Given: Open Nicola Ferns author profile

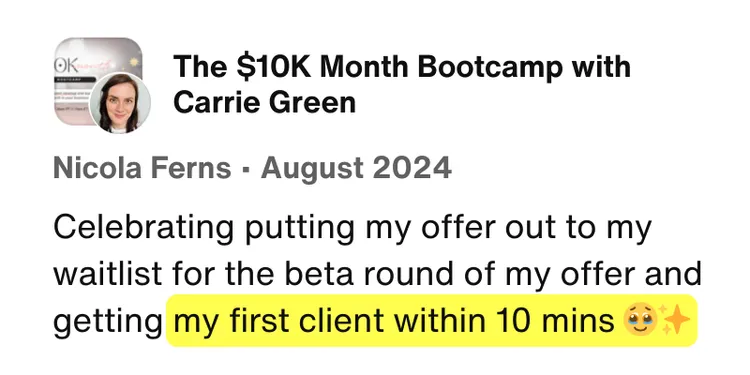Looking at the screenshot, I should tap(143, 169).
